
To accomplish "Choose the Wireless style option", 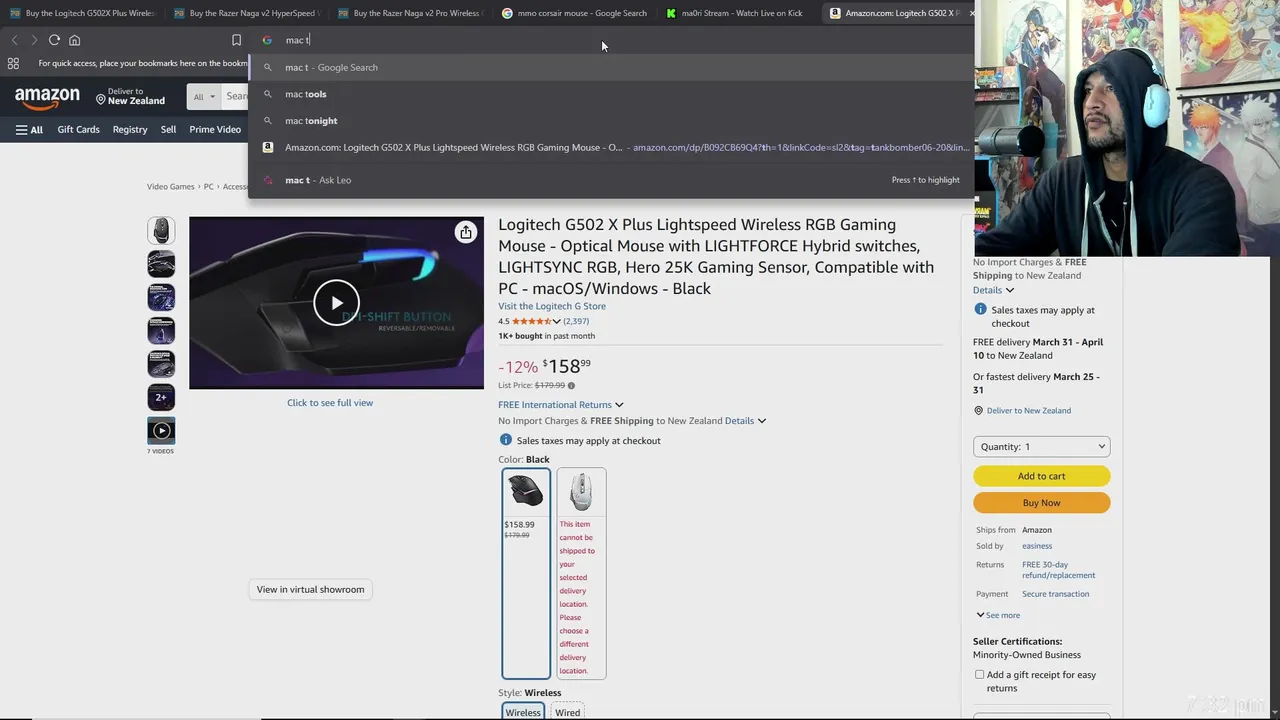I will (522, 712).
